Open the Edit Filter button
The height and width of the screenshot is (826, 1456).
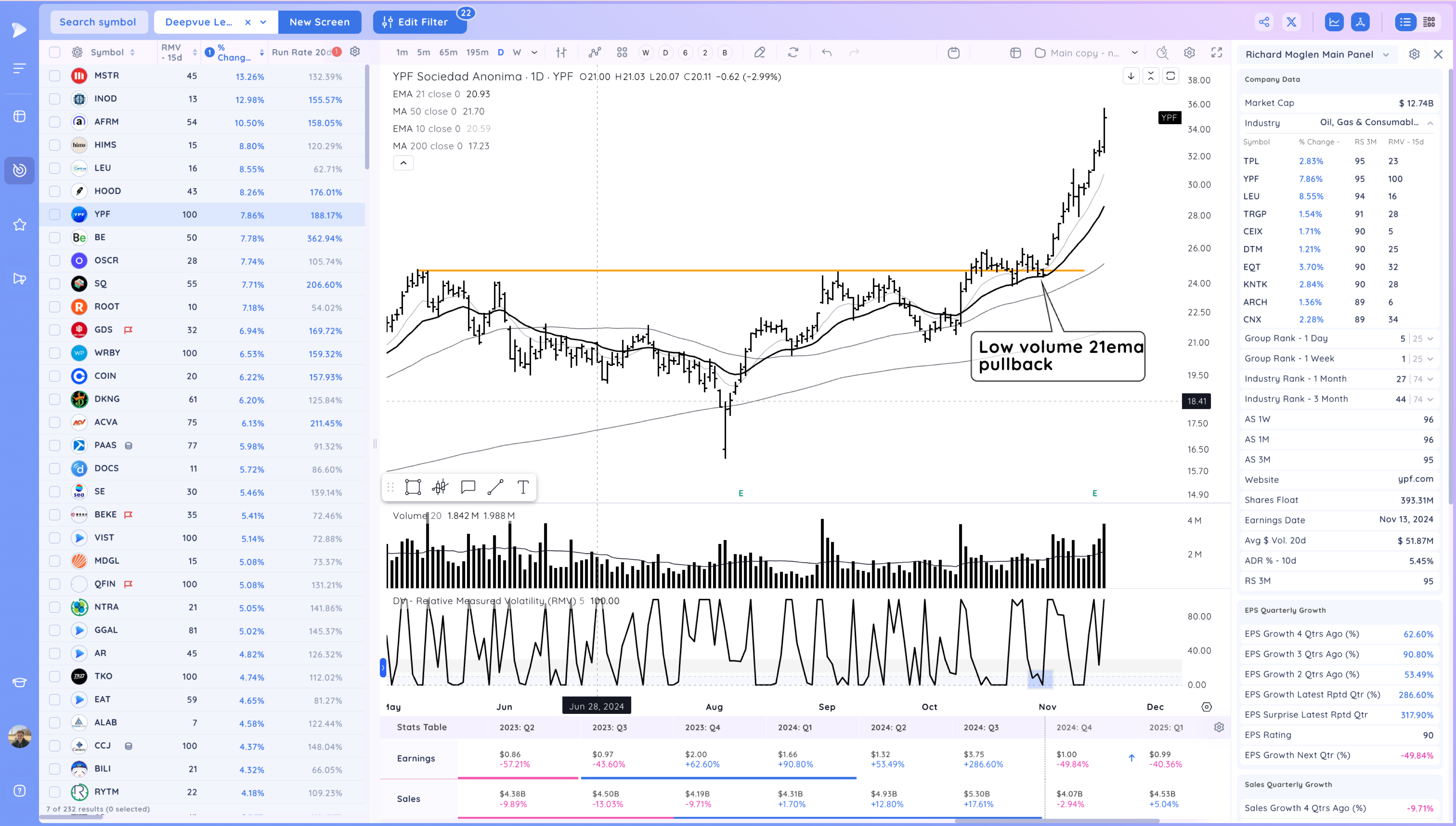420,22
